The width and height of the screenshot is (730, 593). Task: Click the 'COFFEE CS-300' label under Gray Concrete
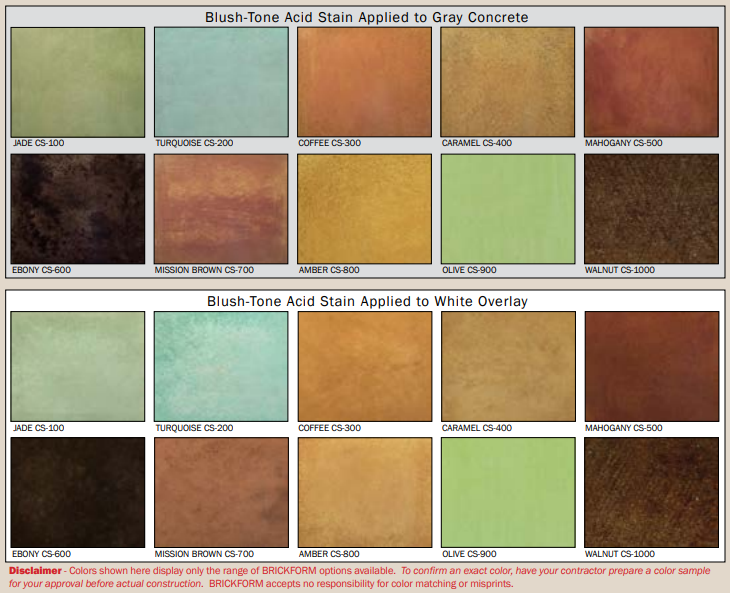coord(330,143)
